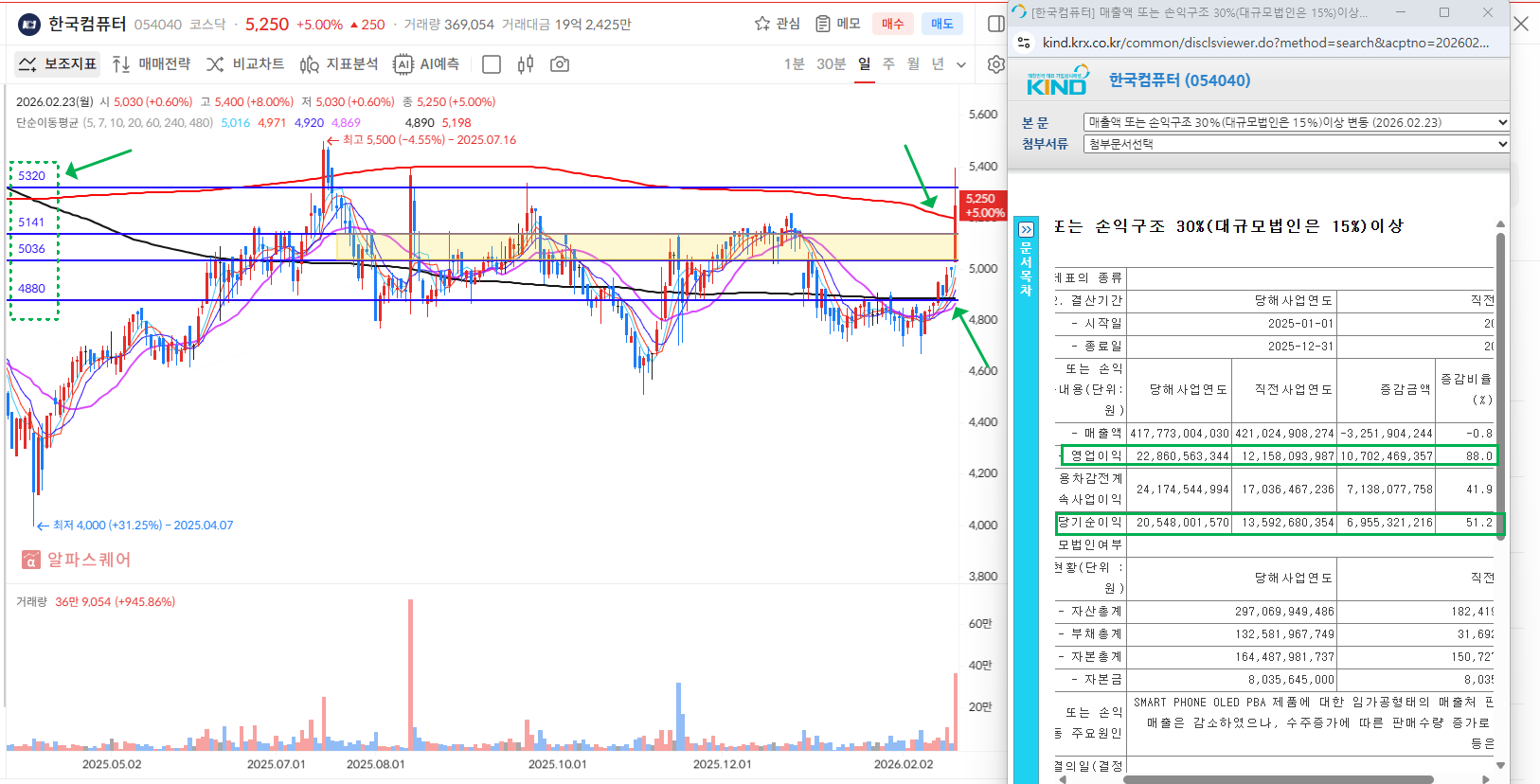Click the horizontal scrollbar in disclosure viewer
Viewport: 1540px width, 784px height.
pyautogui.click(x=1277, y=779)
